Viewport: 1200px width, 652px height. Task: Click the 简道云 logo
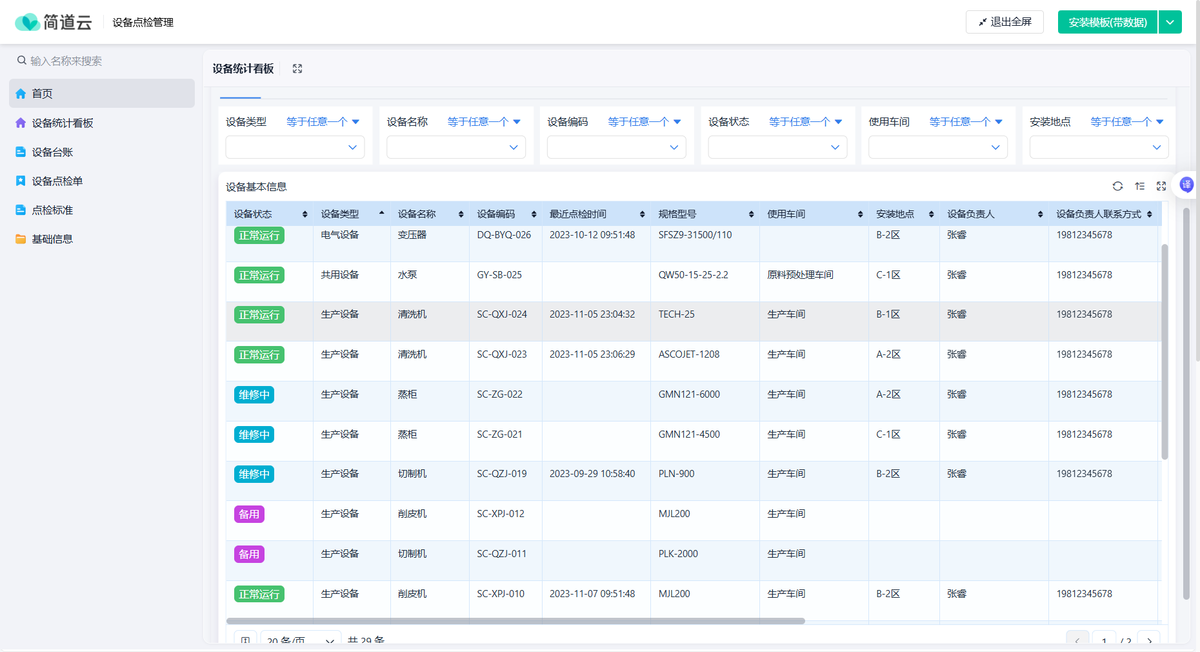(x=53, y=22)
